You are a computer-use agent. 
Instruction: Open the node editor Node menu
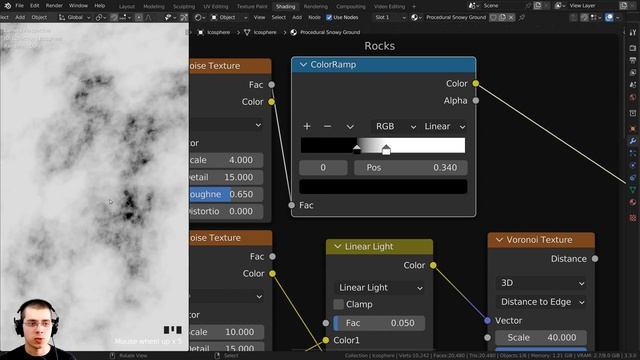pos(314,18)
